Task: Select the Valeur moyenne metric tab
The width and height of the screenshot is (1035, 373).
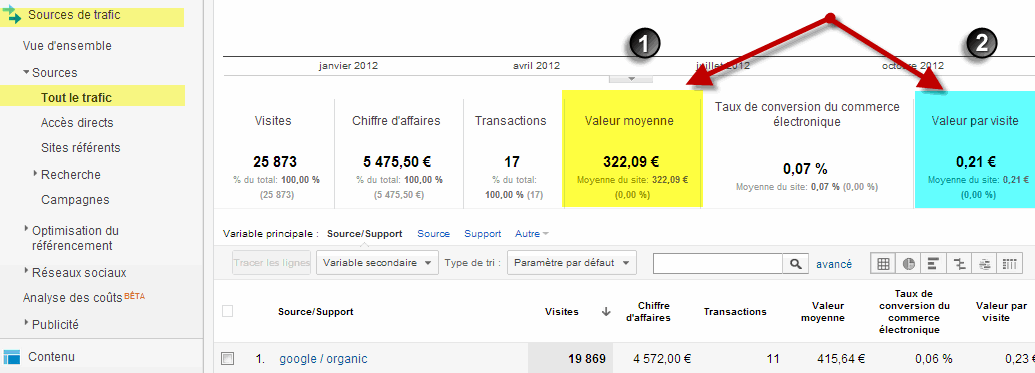Action: (632, 149)
